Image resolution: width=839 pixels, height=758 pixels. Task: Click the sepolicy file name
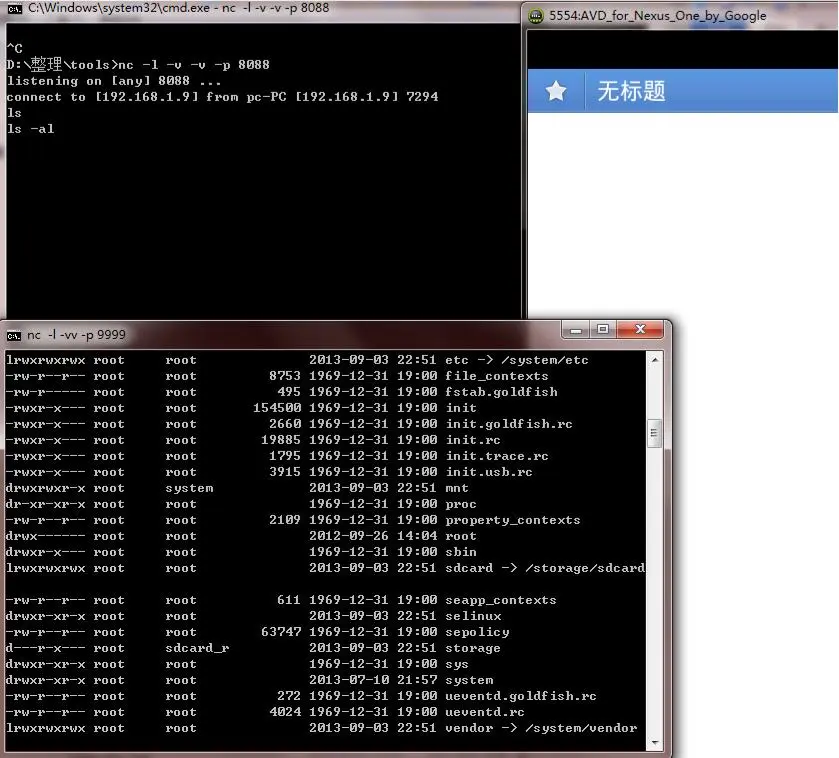477,632
